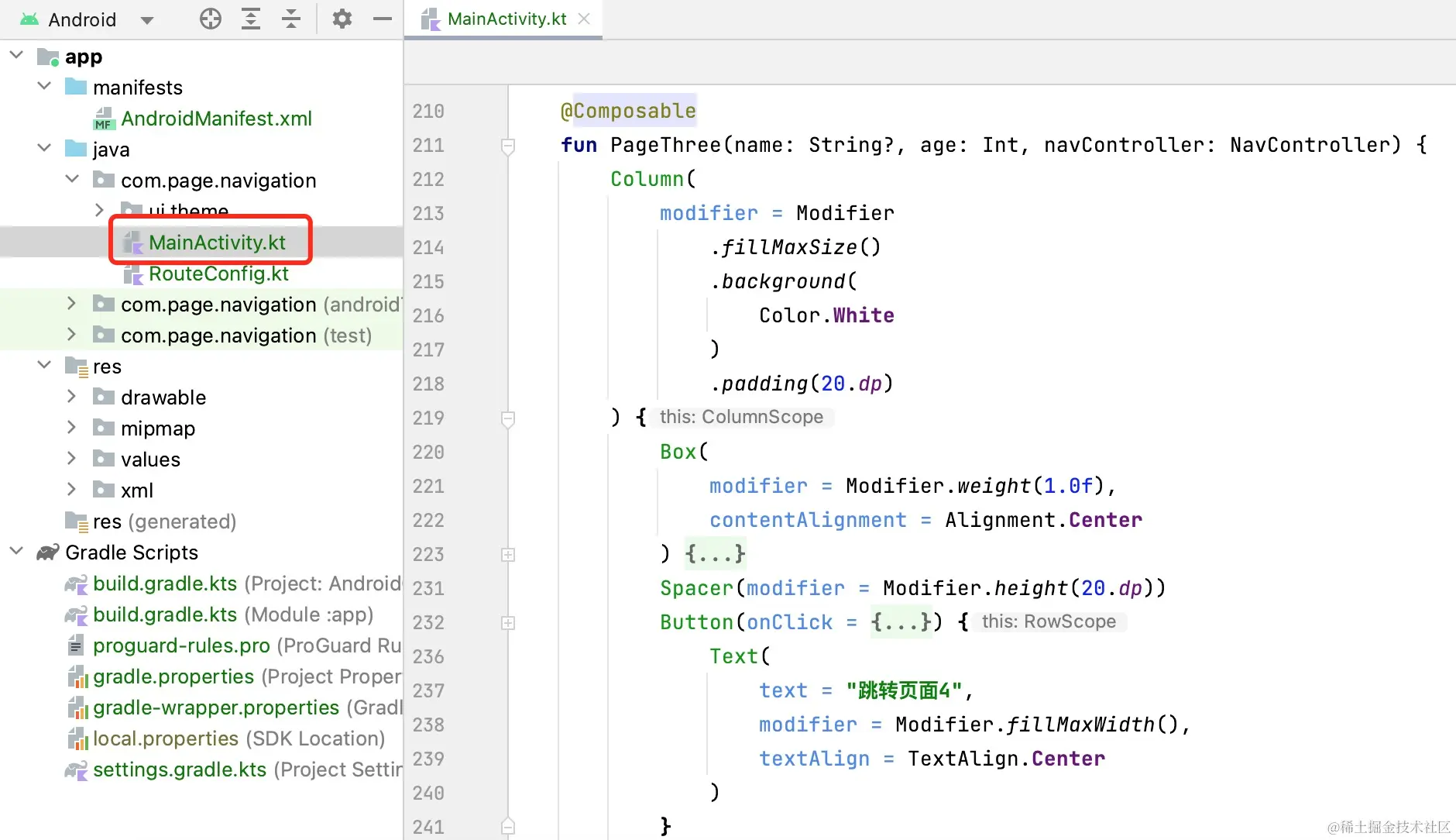The height and width of the screenshot is (840, 1456).
Task: Click the java folder icon
Action: 76,149
